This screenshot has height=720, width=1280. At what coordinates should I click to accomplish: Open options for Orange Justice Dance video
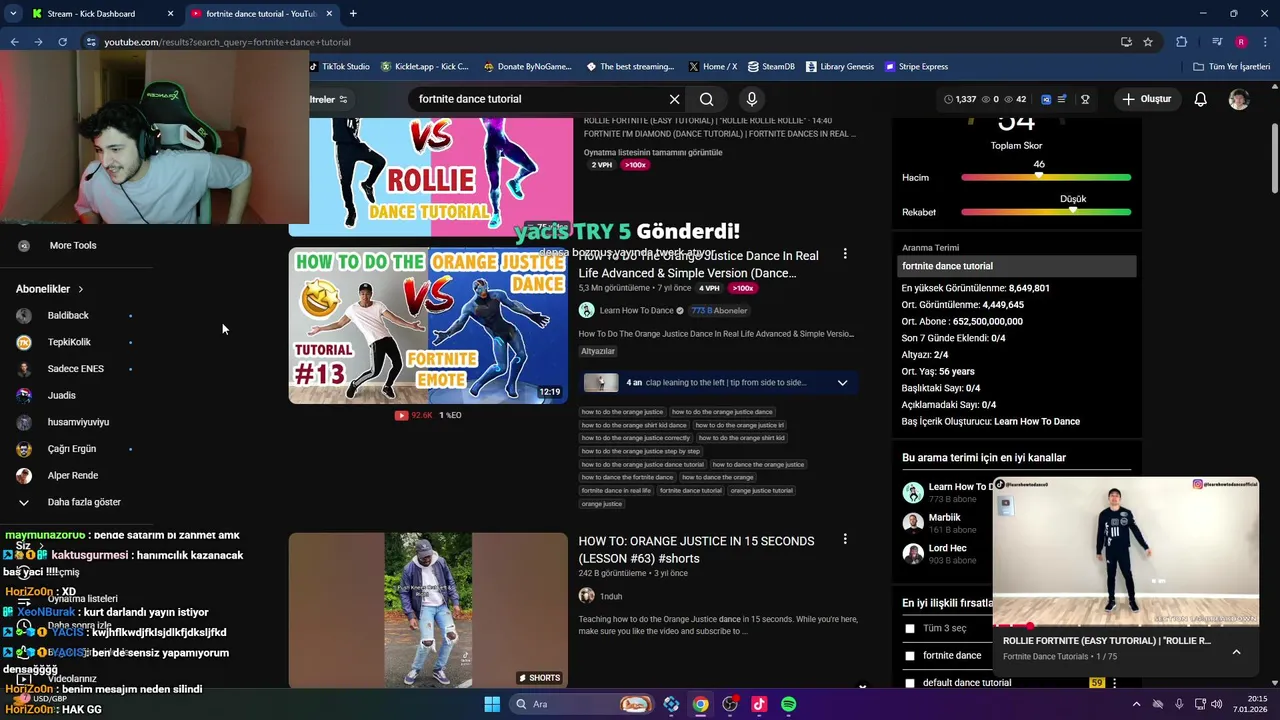(x=845, y=254)
